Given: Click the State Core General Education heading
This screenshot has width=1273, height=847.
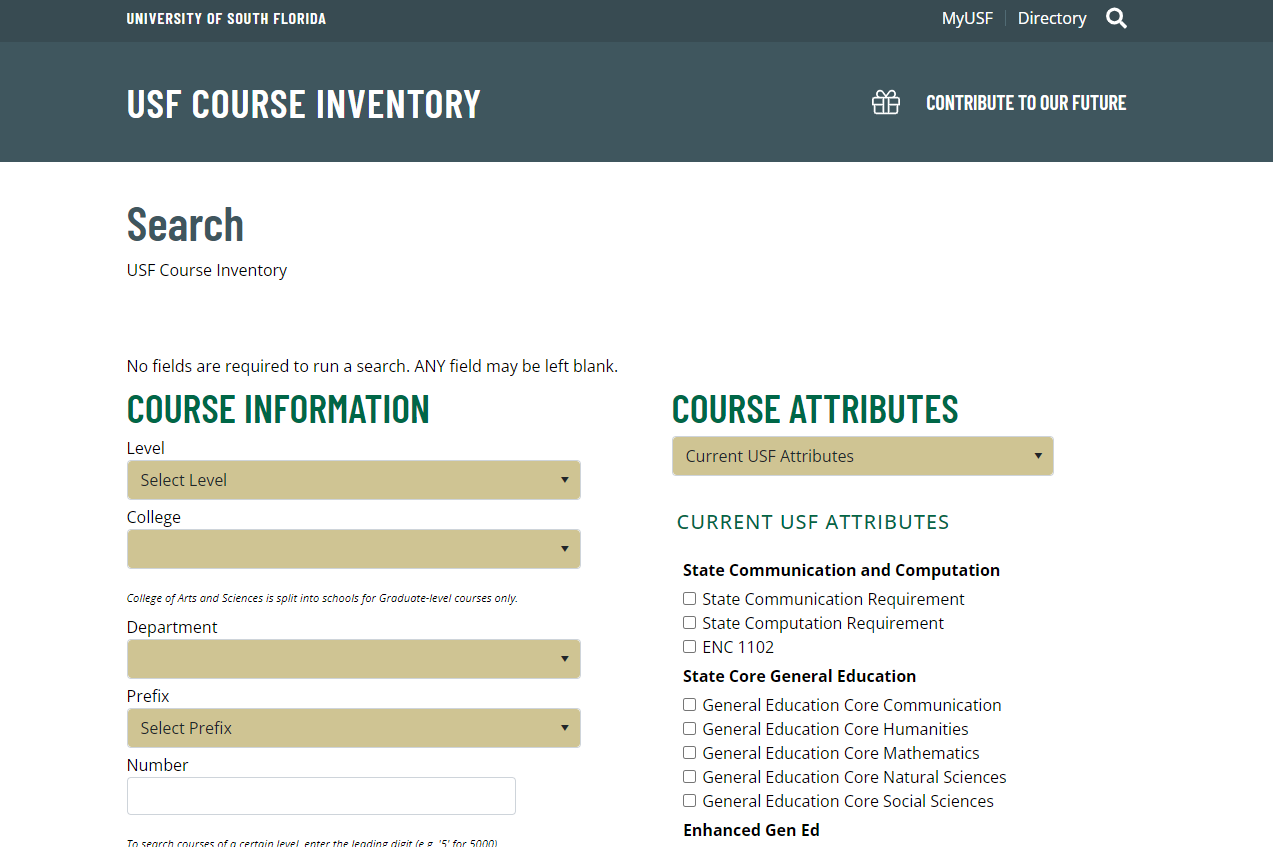Looking at the screenshot, I should (799, 676).
